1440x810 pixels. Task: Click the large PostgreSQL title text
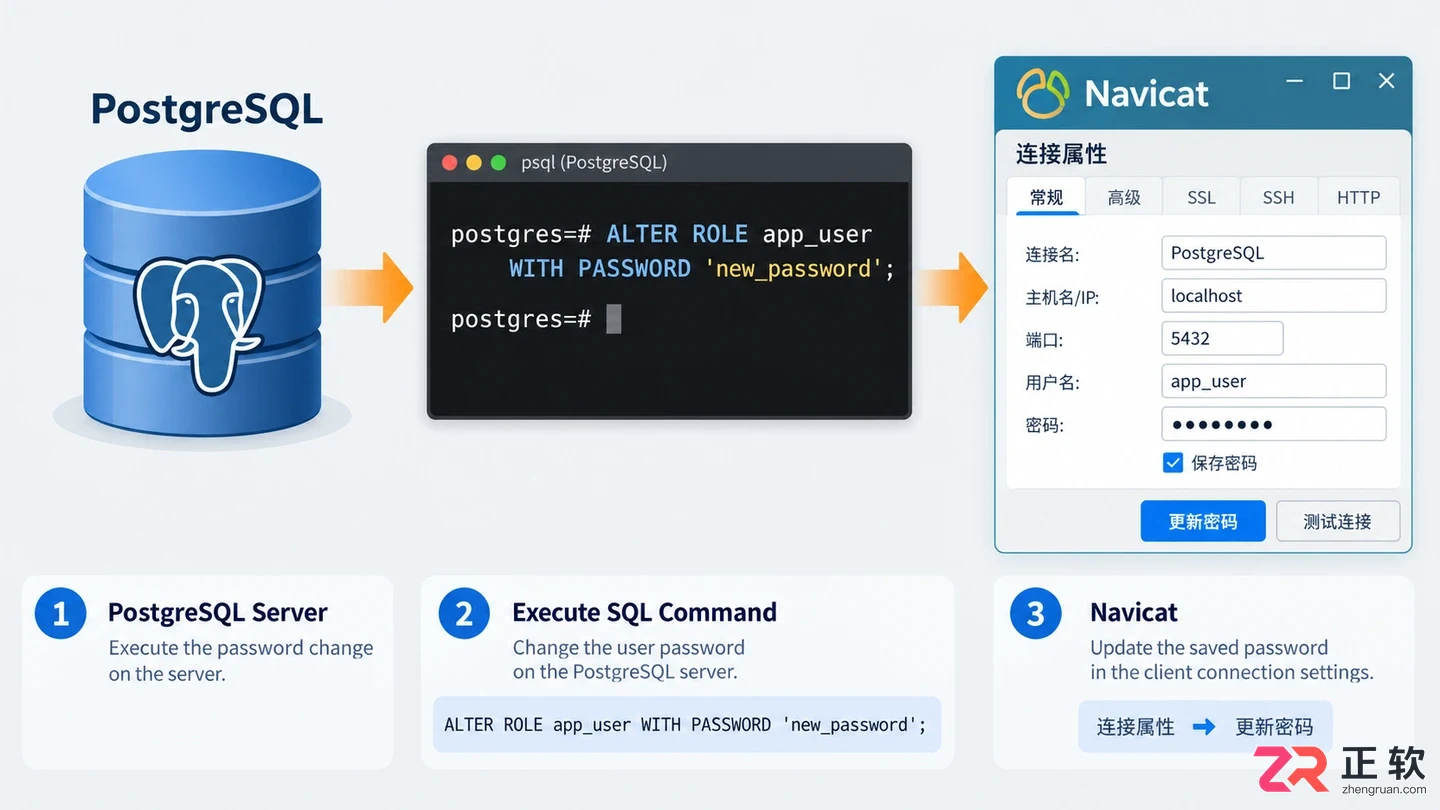coord(207,109)
